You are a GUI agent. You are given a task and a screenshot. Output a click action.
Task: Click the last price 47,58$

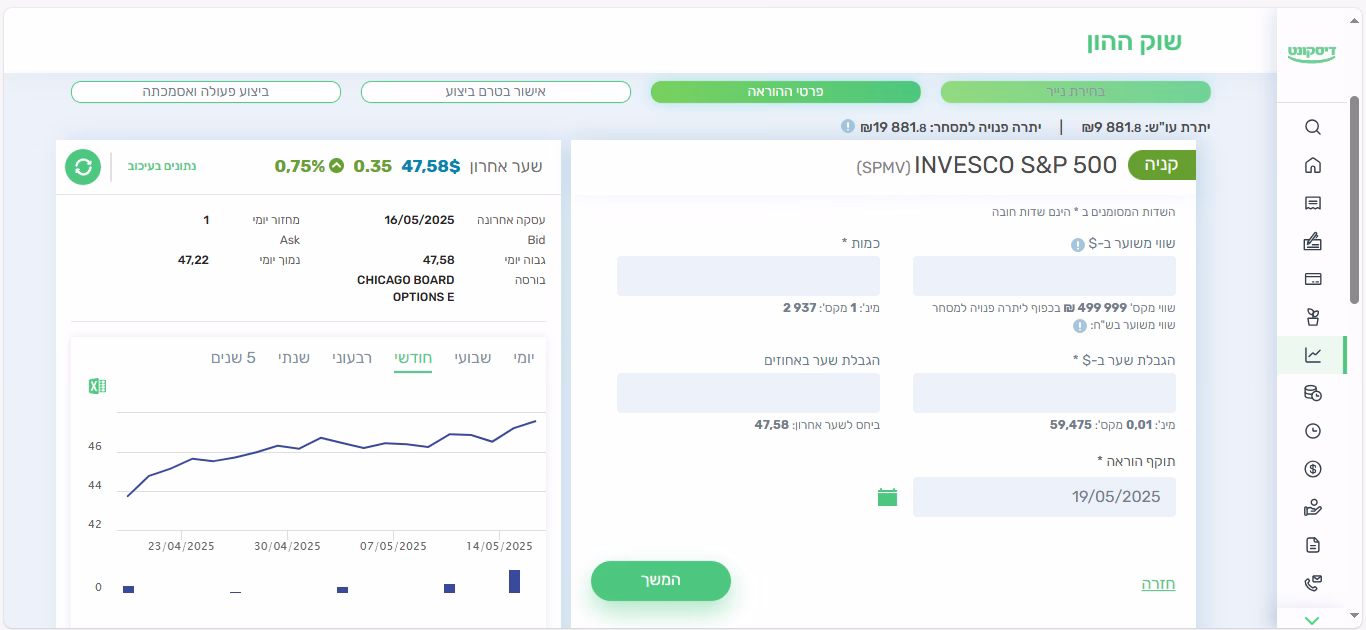tap(431, 166)
